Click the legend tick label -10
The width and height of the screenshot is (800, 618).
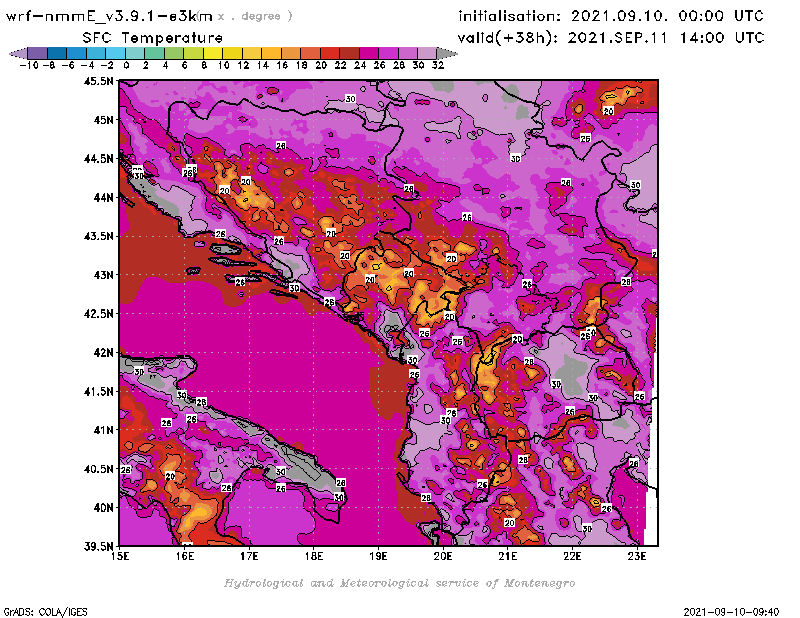coord(29,65)
